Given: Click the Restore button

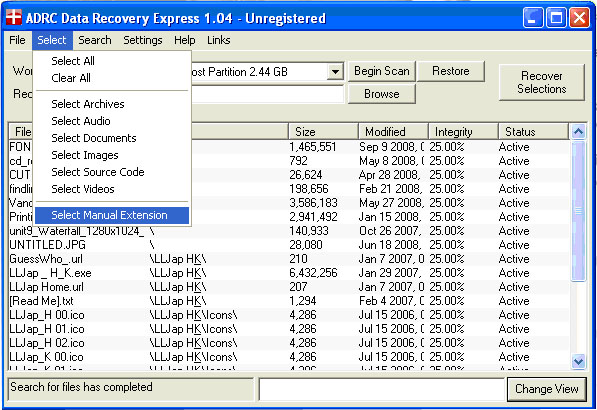Looking at the screenshot, I should tap(451, 71).
